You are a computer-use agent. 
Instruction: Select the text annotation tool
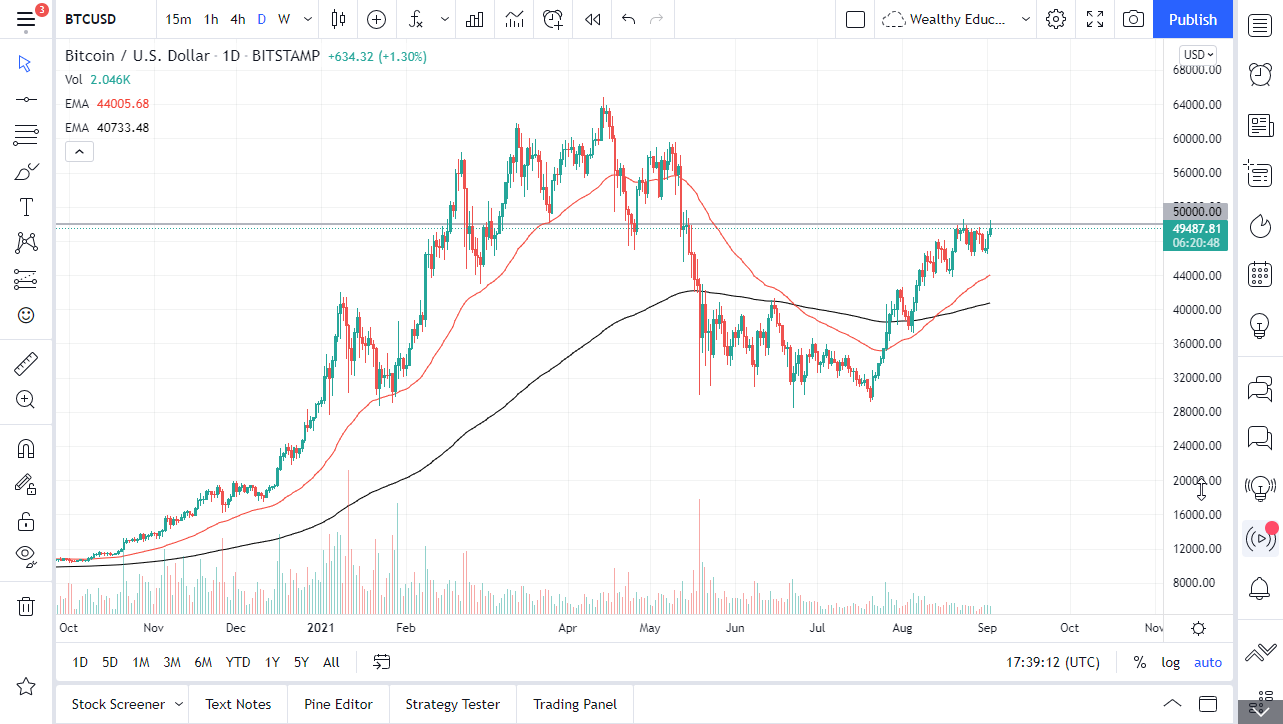click(25, 206)
